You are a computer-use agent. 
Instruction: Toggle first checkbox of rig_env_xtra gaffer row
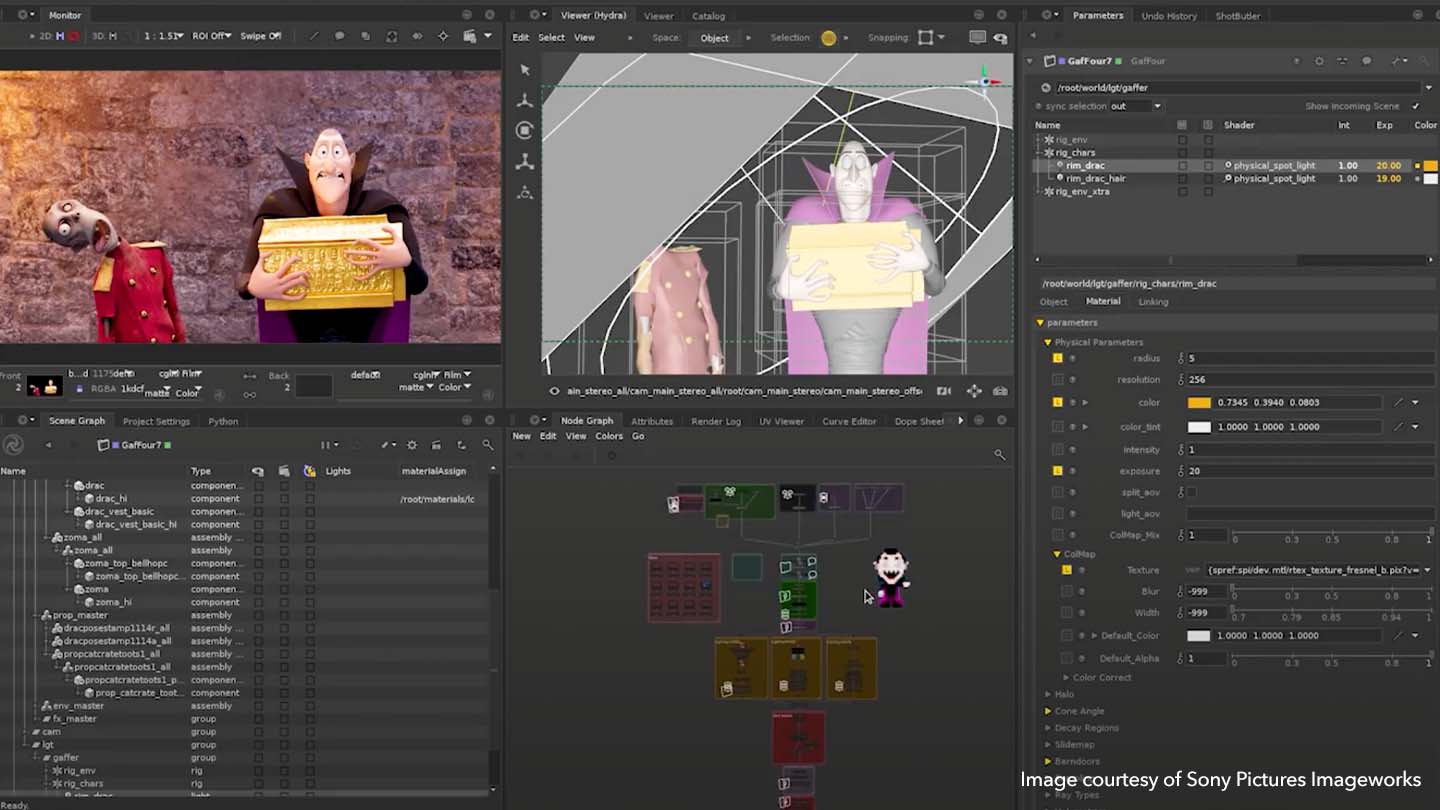click(x=1182, y=191)
